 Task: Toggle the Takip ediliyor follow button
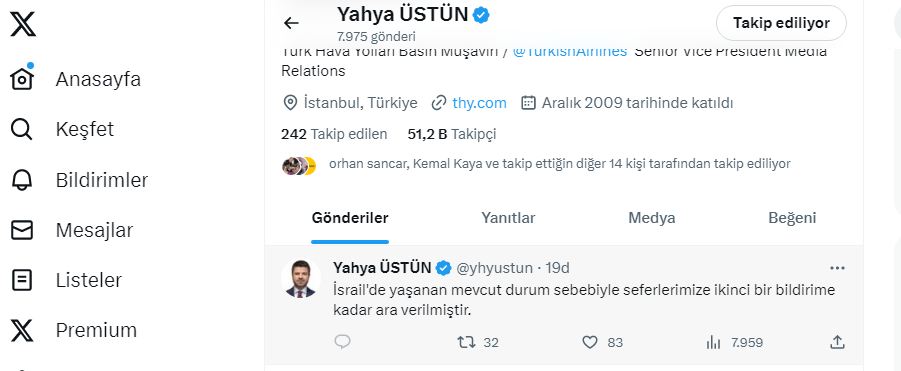(781, 24)
